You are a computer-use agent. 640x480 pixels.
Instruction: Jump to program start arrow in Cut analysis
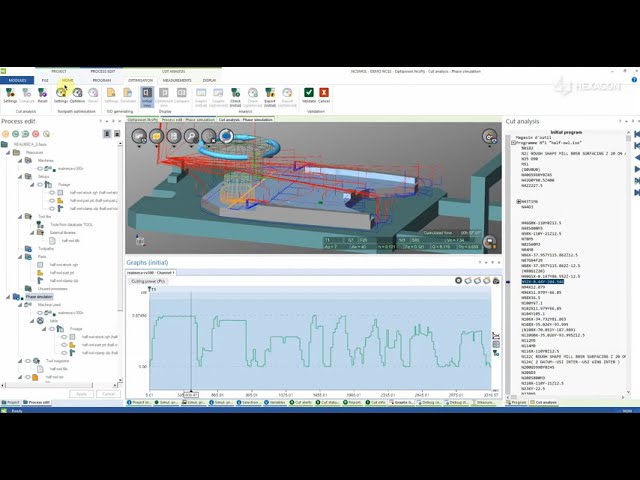636,134
